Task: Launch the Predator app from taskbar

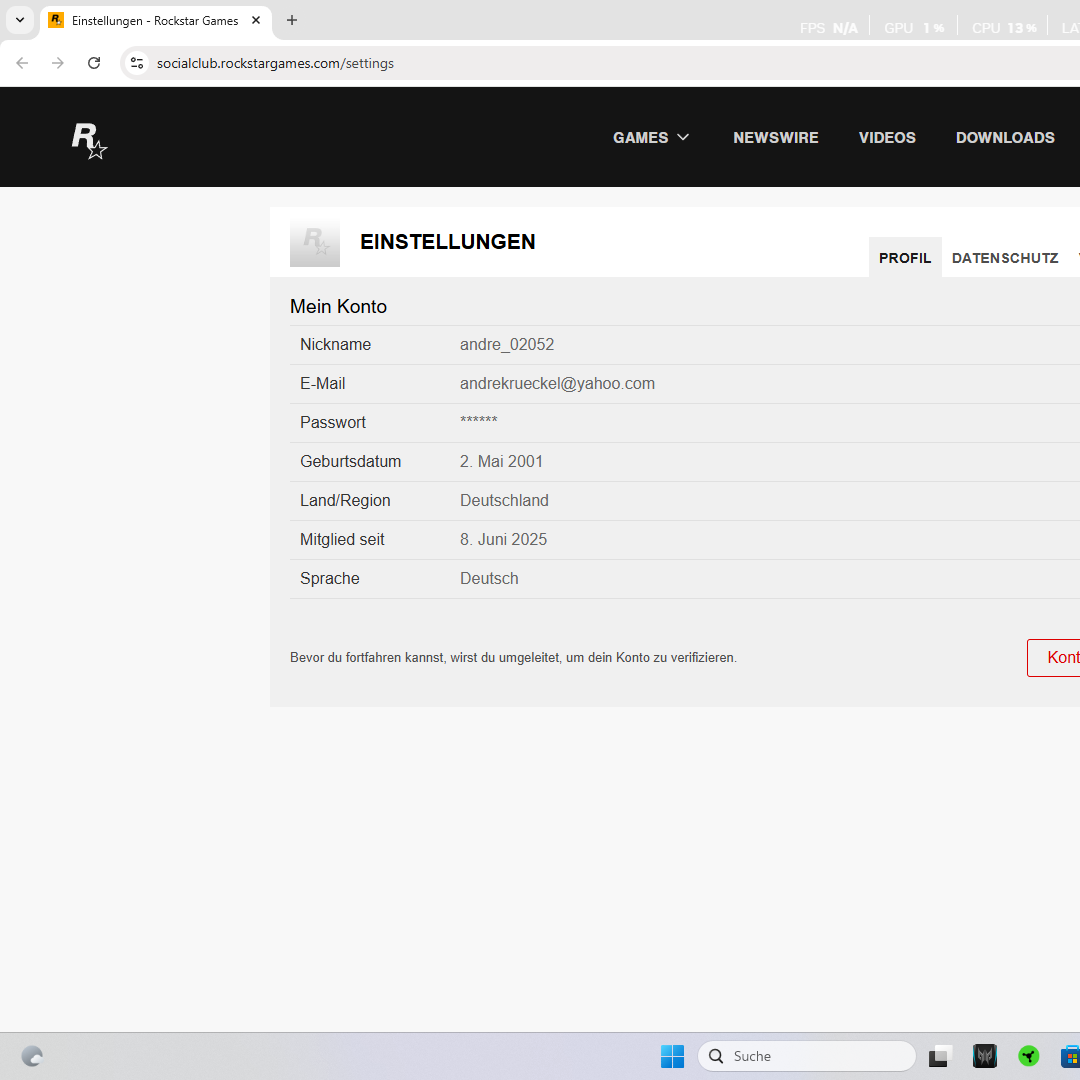Action: [985, 1056]
